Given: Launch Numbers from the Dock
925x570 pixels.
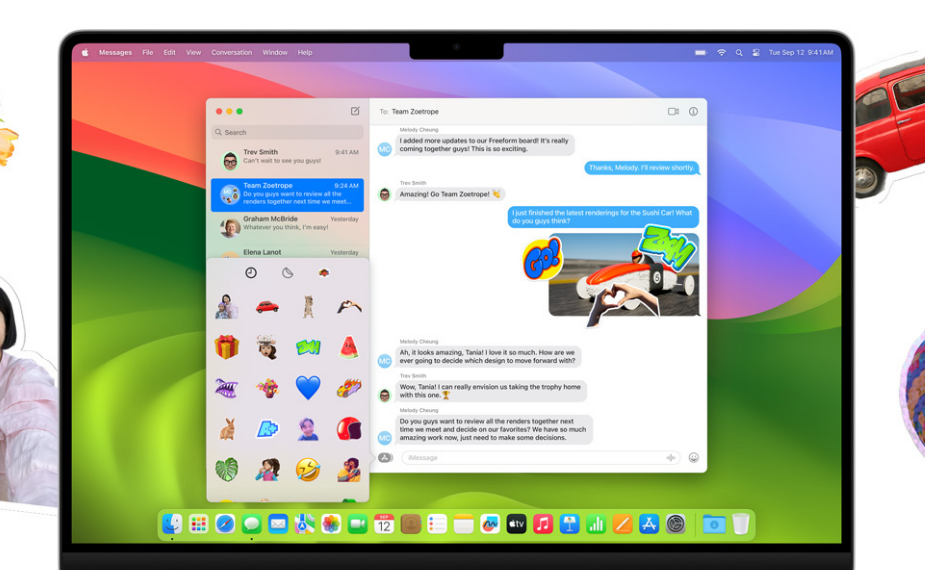Looking at the screenshot, I should 596,523.
